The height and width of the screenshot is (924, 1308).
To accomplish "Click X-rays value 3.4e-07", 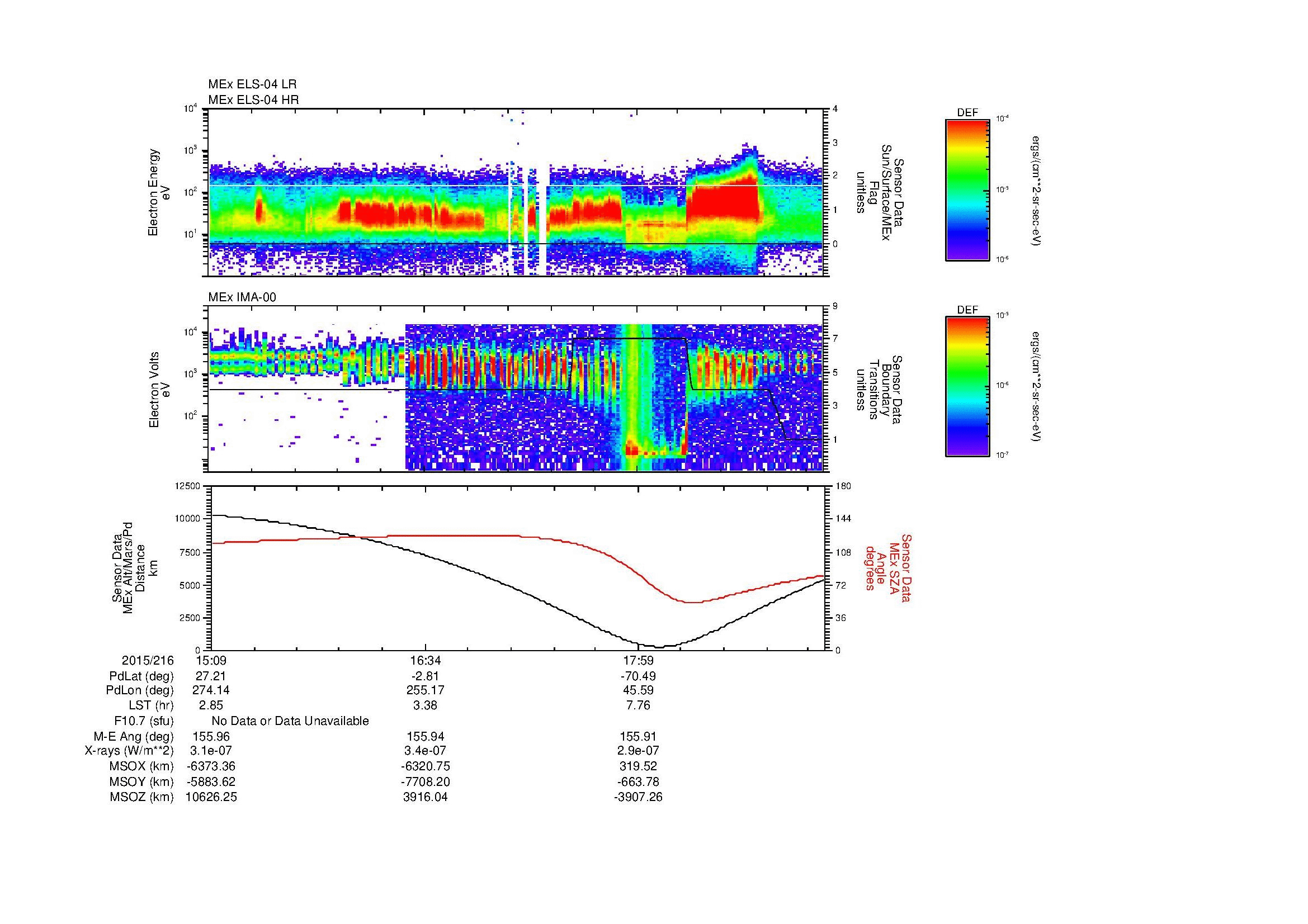I will [425, 751].
